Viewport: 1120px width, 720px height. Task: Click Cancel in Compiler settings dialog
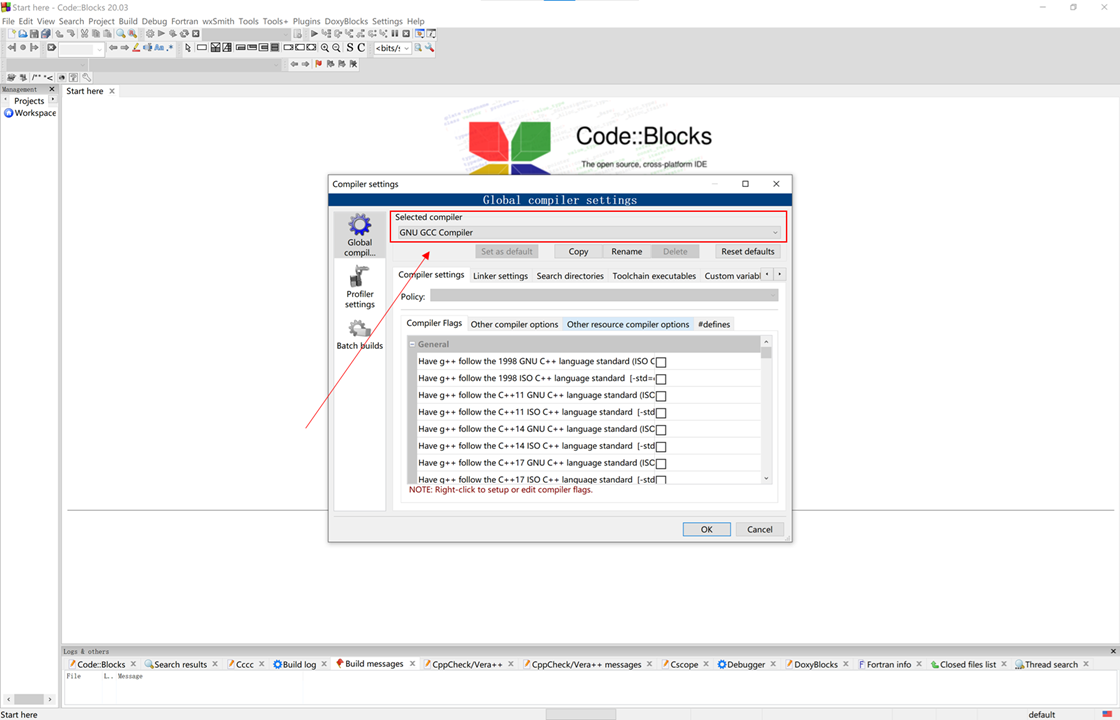click(759, 529)
